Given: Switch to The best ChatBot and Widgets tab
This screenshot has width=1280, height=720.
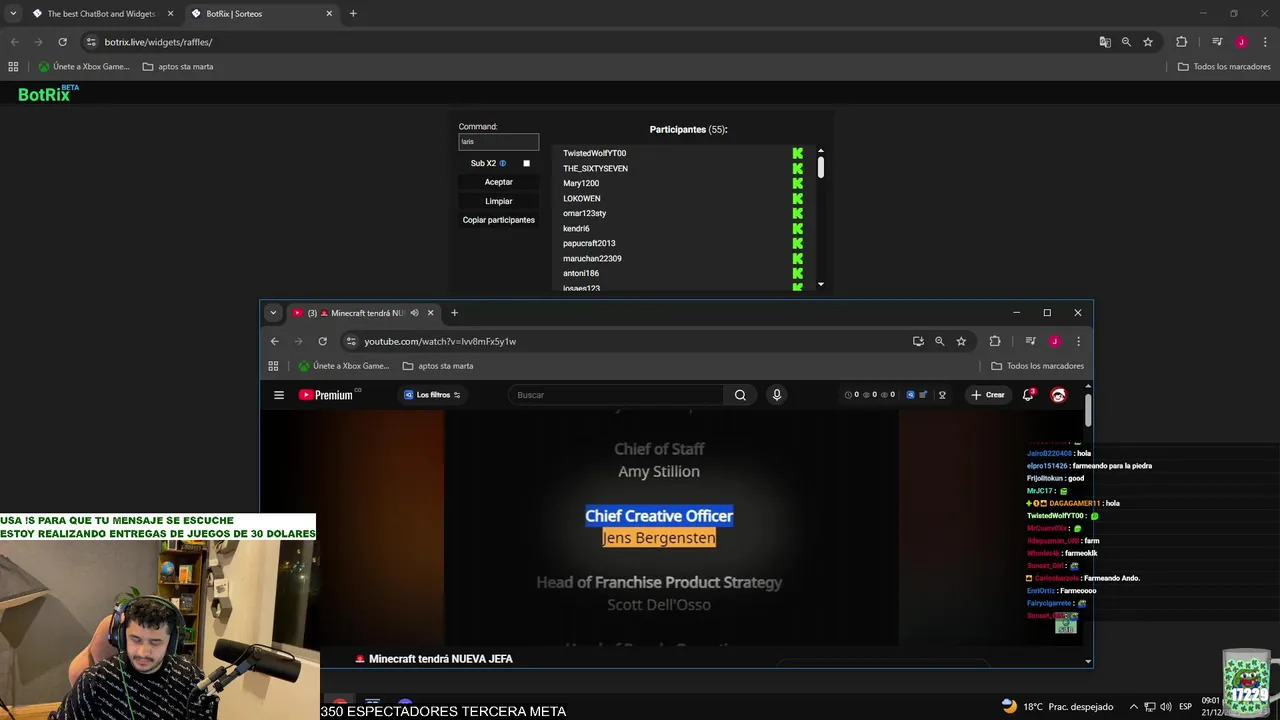Looking at the screenshot, I should [x=103, y=14].
